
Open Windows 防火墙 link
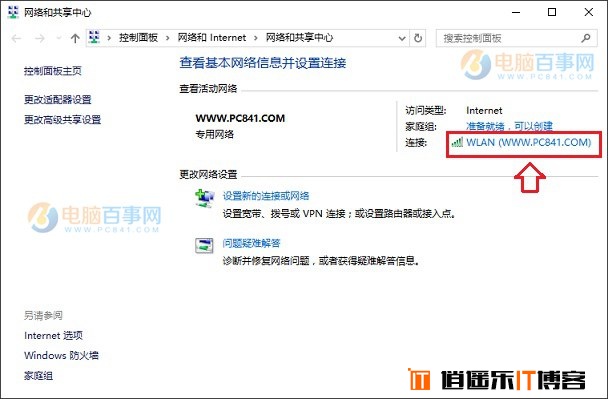tap(61, 355)
